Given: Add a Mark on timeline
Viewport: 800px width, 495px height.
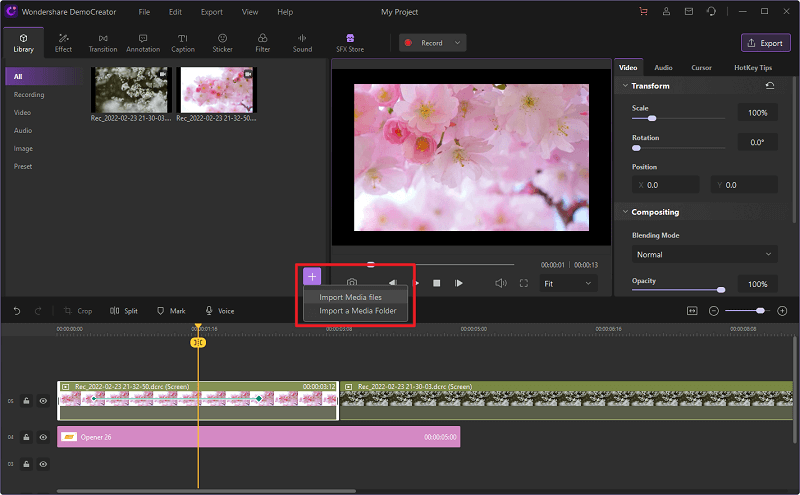Looking at the screenshot, I should coord(171,311).
